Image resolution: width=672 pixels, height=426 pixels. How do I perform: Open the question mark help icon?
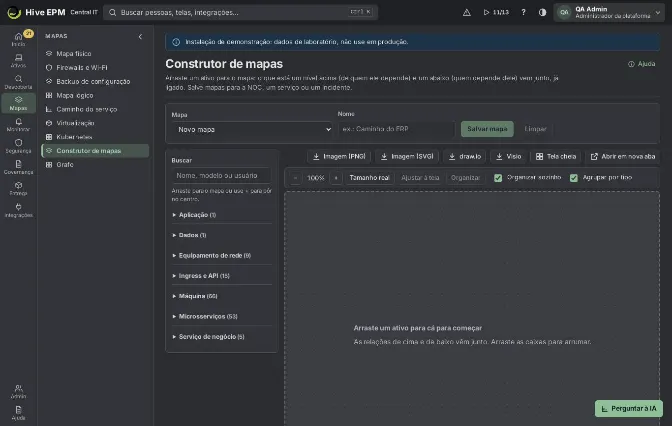coord(523,12)
